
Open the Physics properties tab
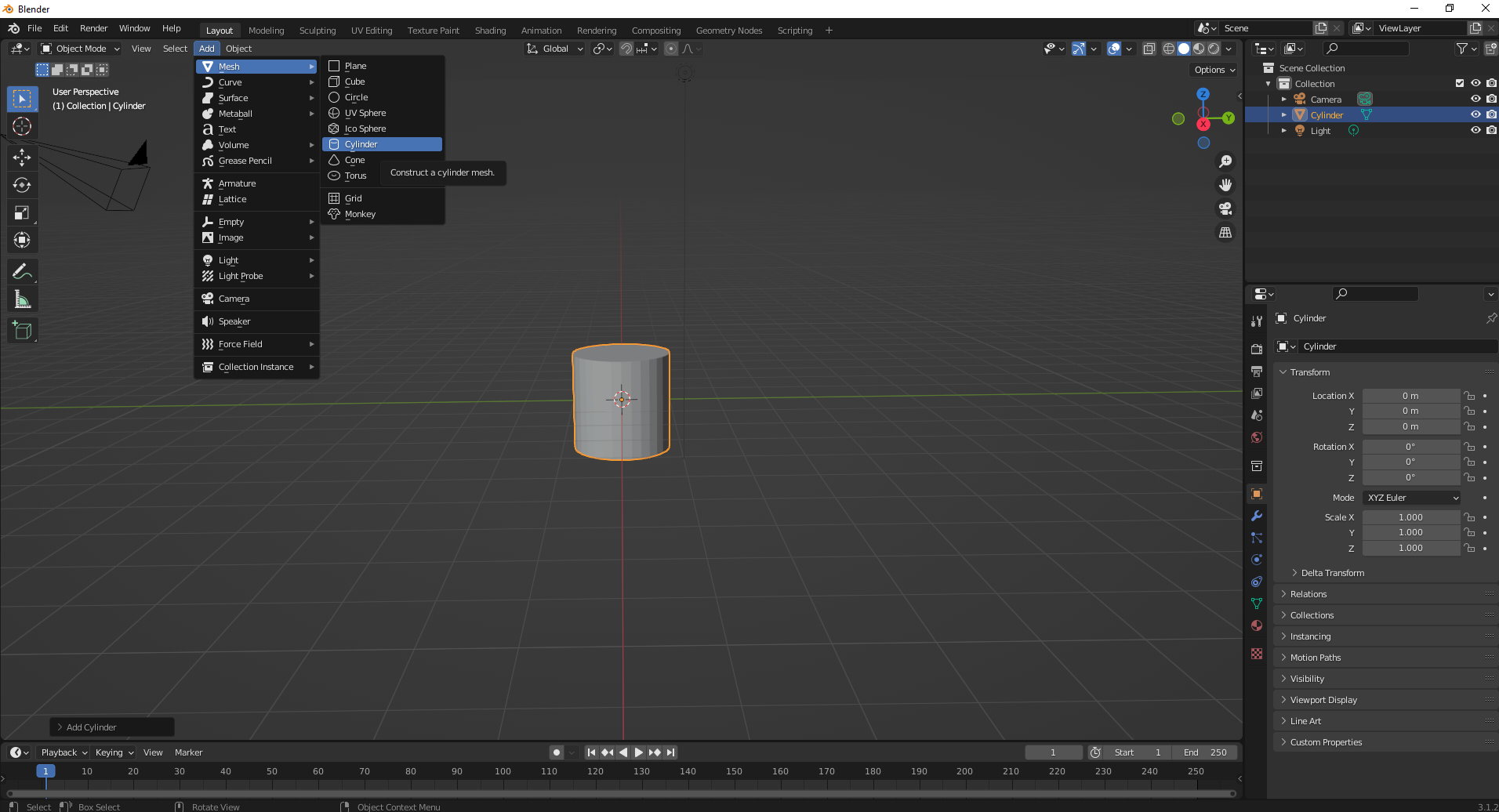[1257, 560]
